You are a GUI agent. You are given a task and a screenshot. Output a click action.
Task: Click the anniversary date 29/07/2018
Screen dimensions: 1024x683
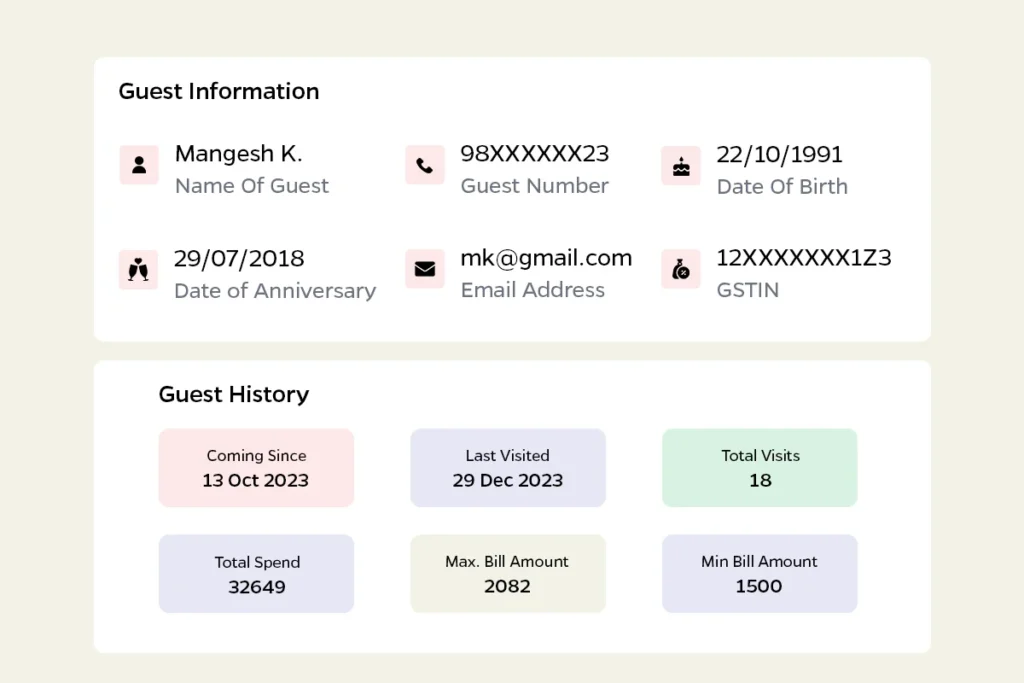pyautogui.click(x=239, y=259)
